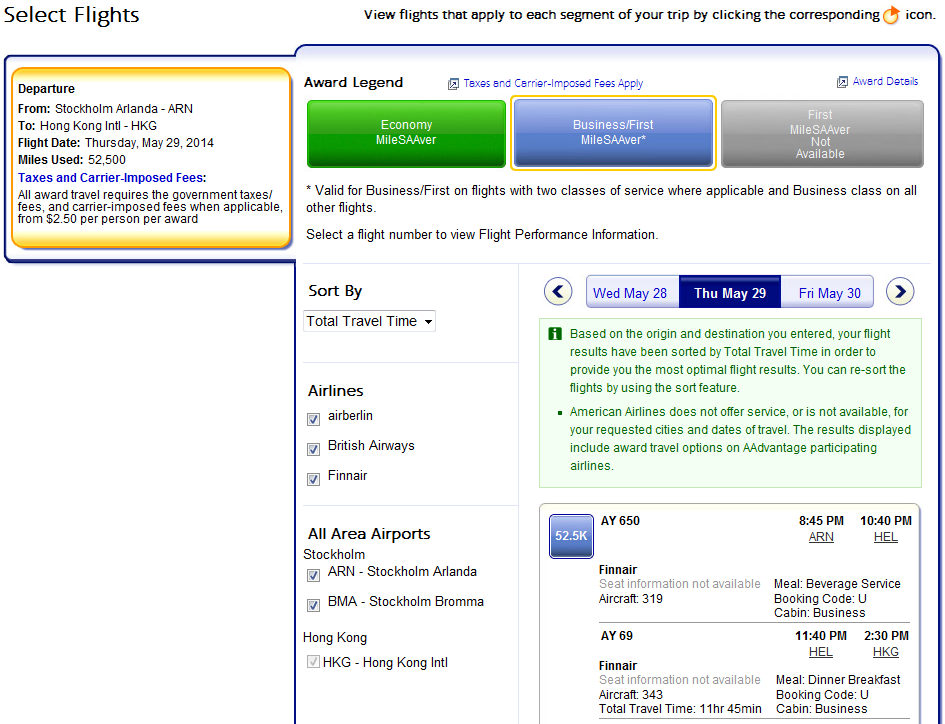Toggle ARN - Stockholm Arlanda airport checkbox

tap(313, 575)
